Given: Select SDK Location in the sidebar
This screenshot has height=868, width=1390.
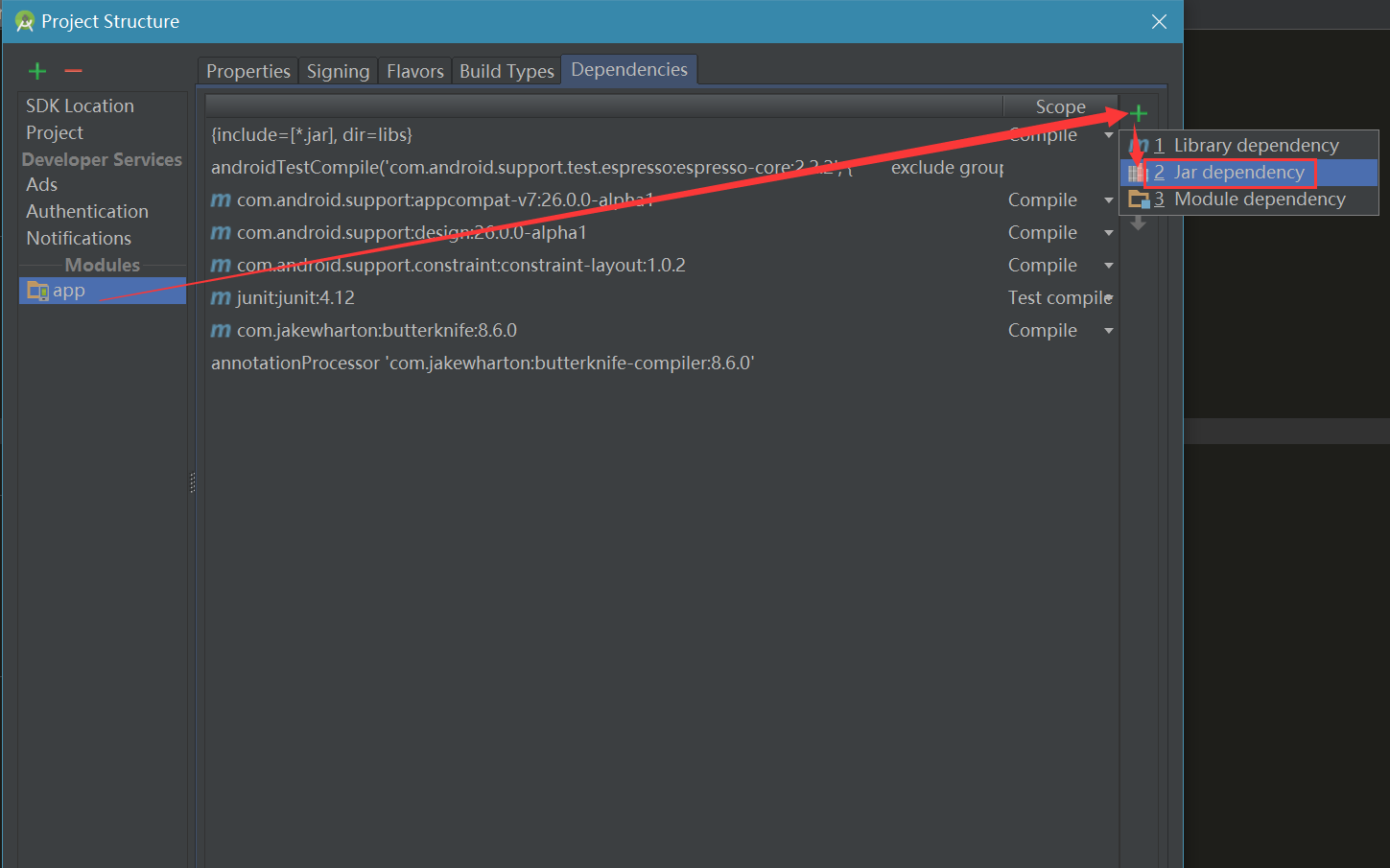Looking at the screenshot, I should (x=80, y=106).
